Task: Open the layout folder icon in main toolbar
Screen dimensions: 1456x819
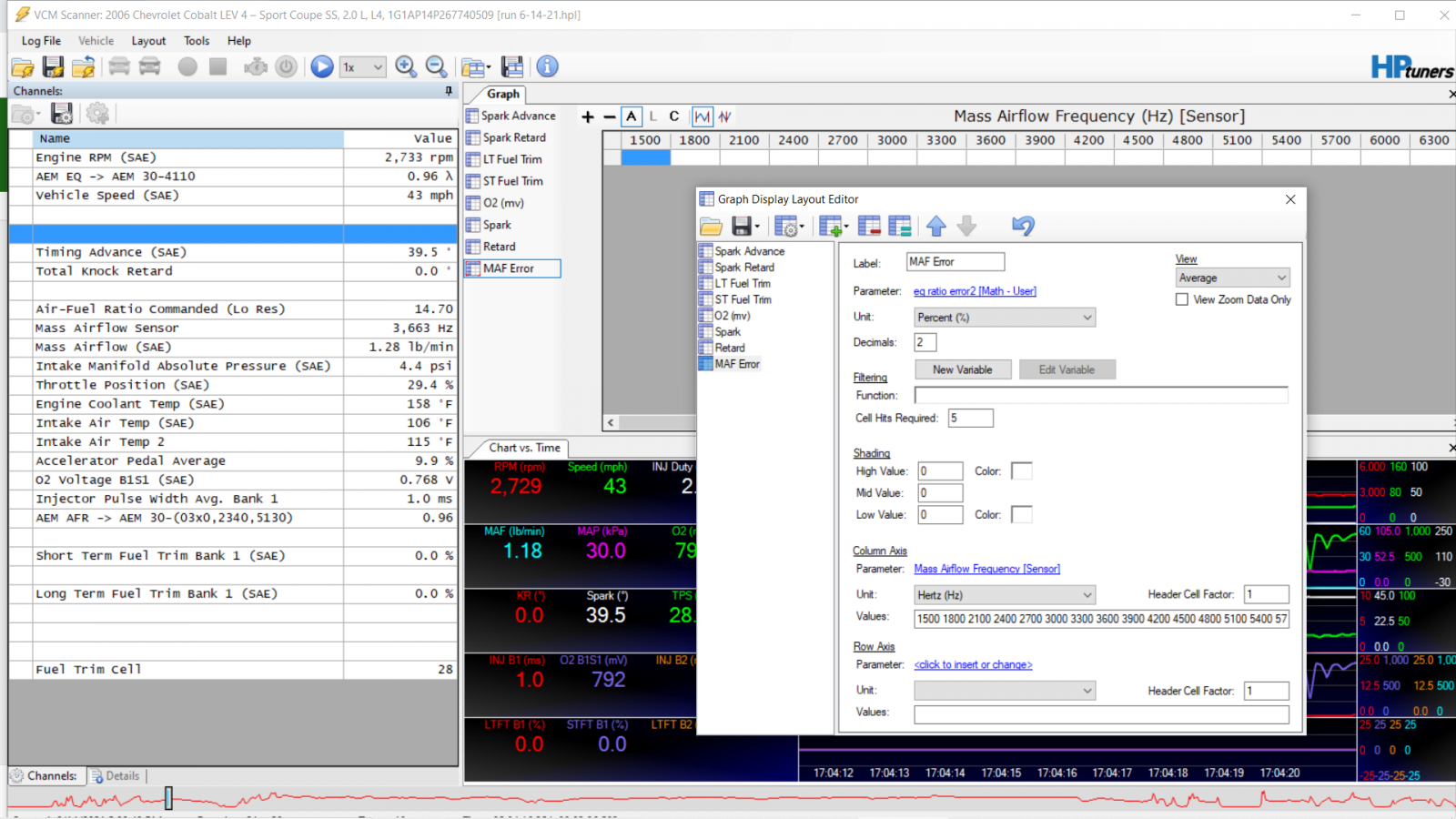Action: [x=474, y=66]
